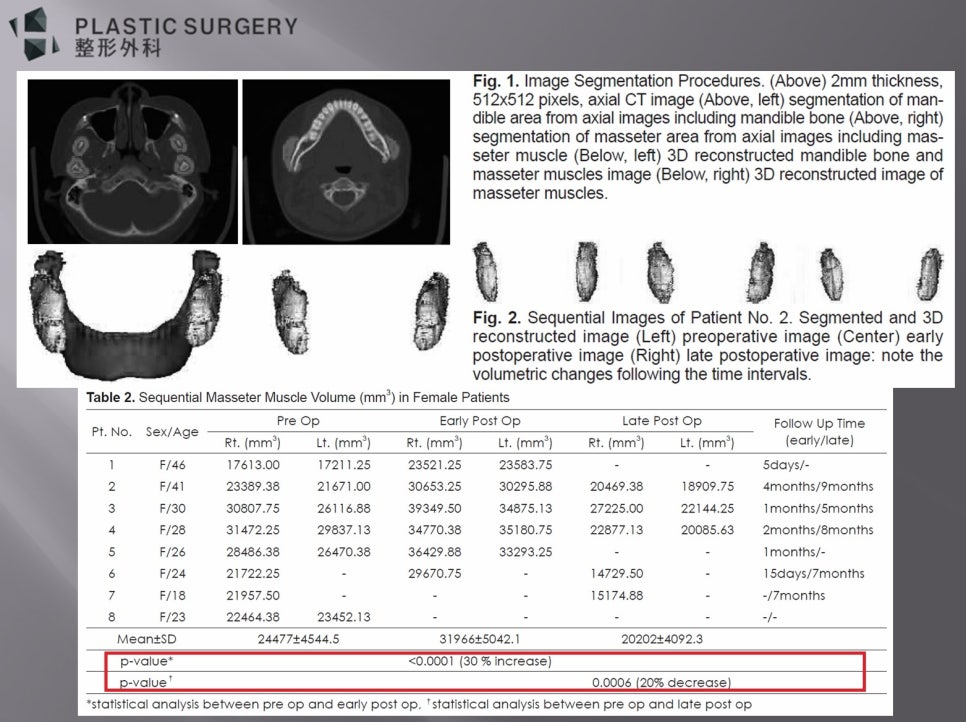Select the mean value "24477±4544.5"
966x722 pixels.
[x=298, y=639]
